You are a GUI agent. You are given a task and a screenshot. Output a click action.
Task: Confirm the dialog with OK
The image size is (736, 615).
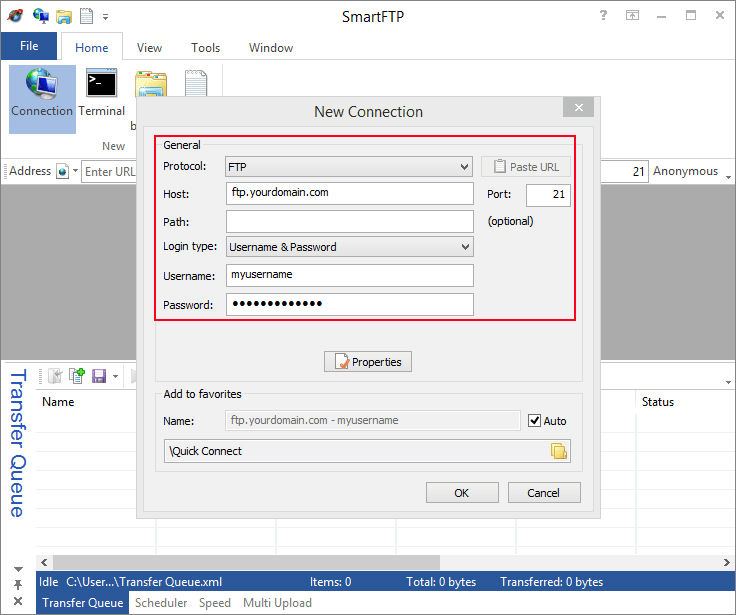click(462, 492)
